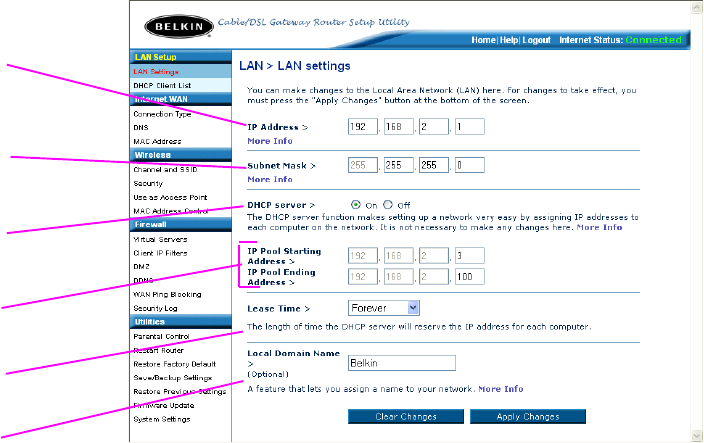
Task: Click the scrollbar up arrow
Action: point(697,8)
